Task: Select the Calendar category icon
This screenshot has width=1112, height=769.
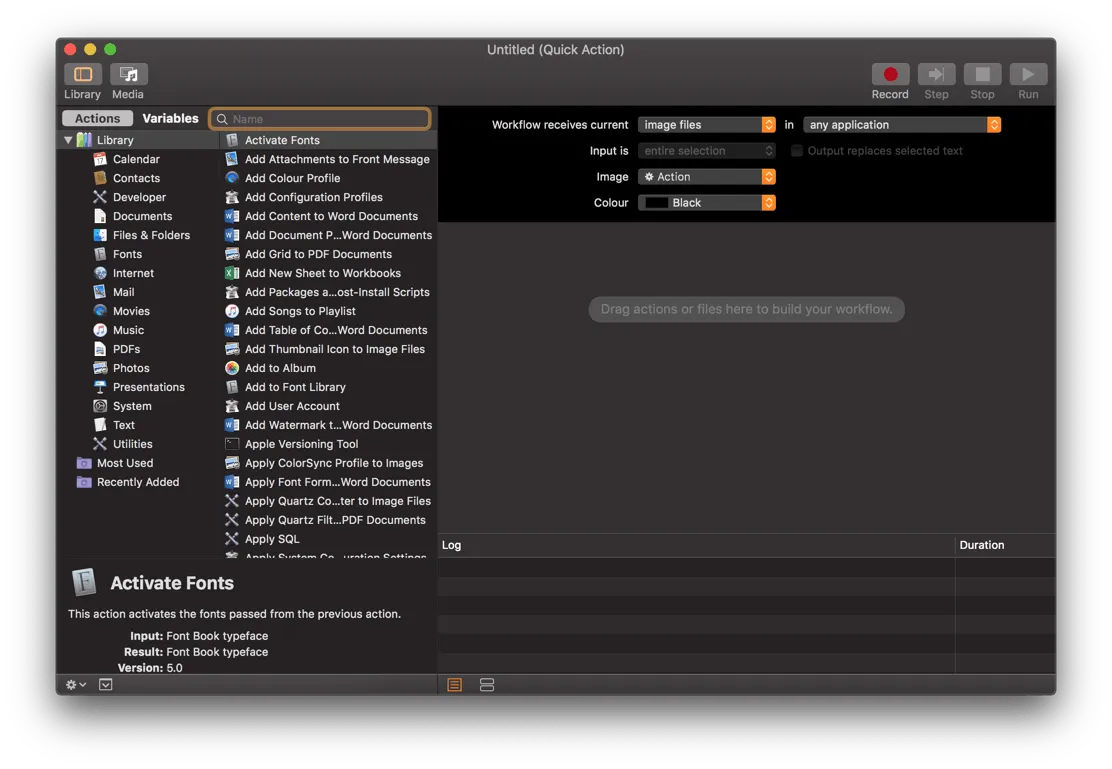Action: pyautogui.click(x=100, y=159)
